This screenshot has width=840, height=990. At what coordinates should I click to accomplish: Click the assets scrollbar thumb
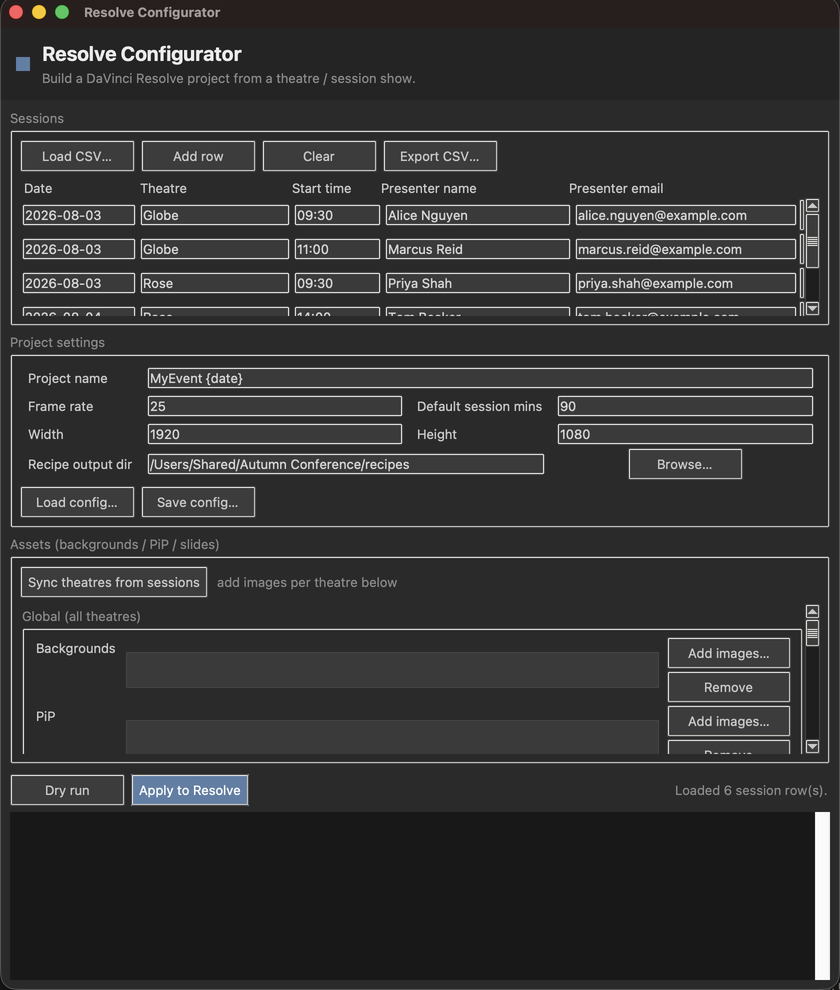click(x=812, y=633)
